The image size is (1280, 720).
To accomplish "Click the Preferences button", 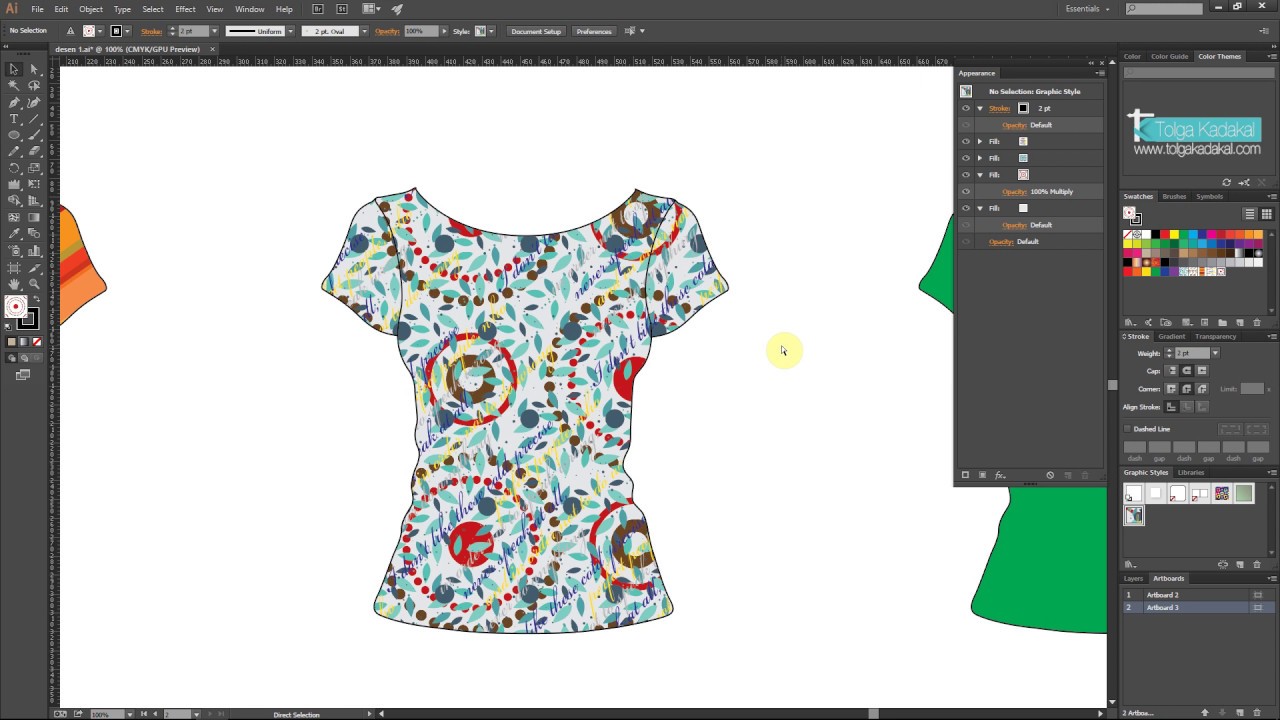I will click(x=594, y=31).
